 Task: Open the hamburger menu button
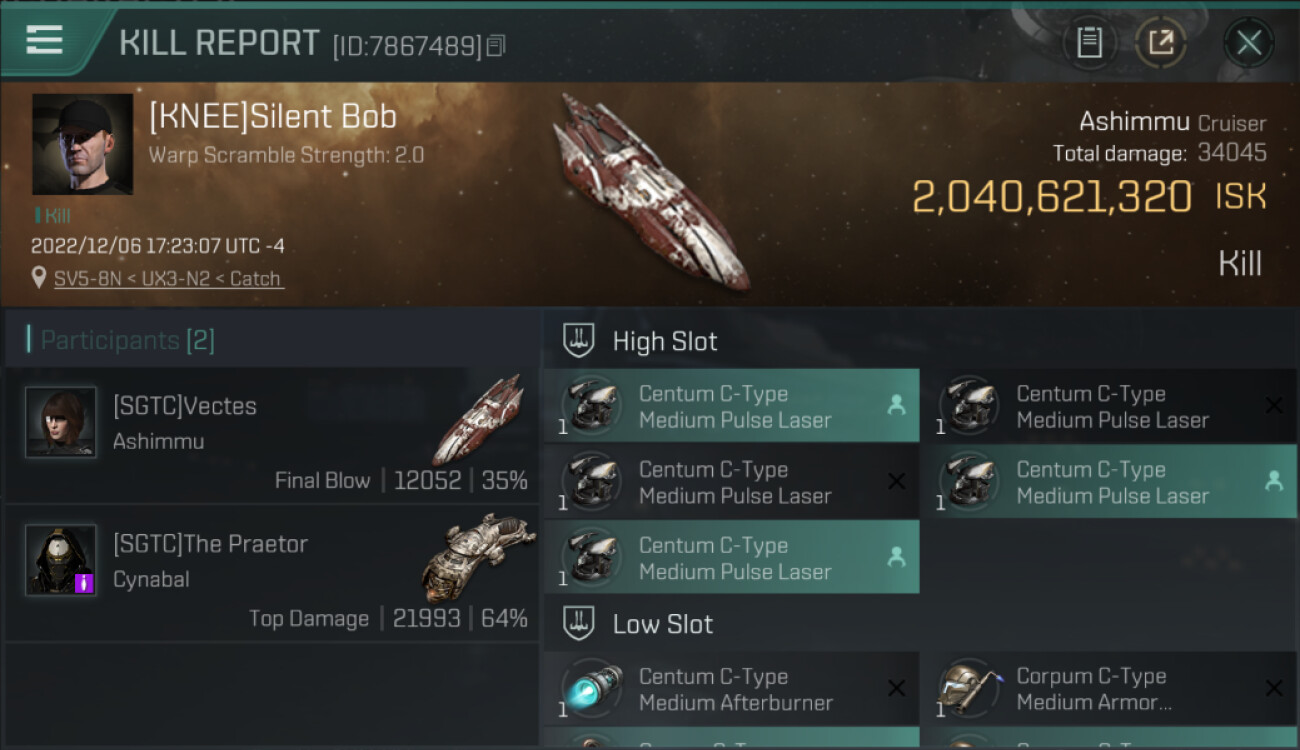pos(45,41)
